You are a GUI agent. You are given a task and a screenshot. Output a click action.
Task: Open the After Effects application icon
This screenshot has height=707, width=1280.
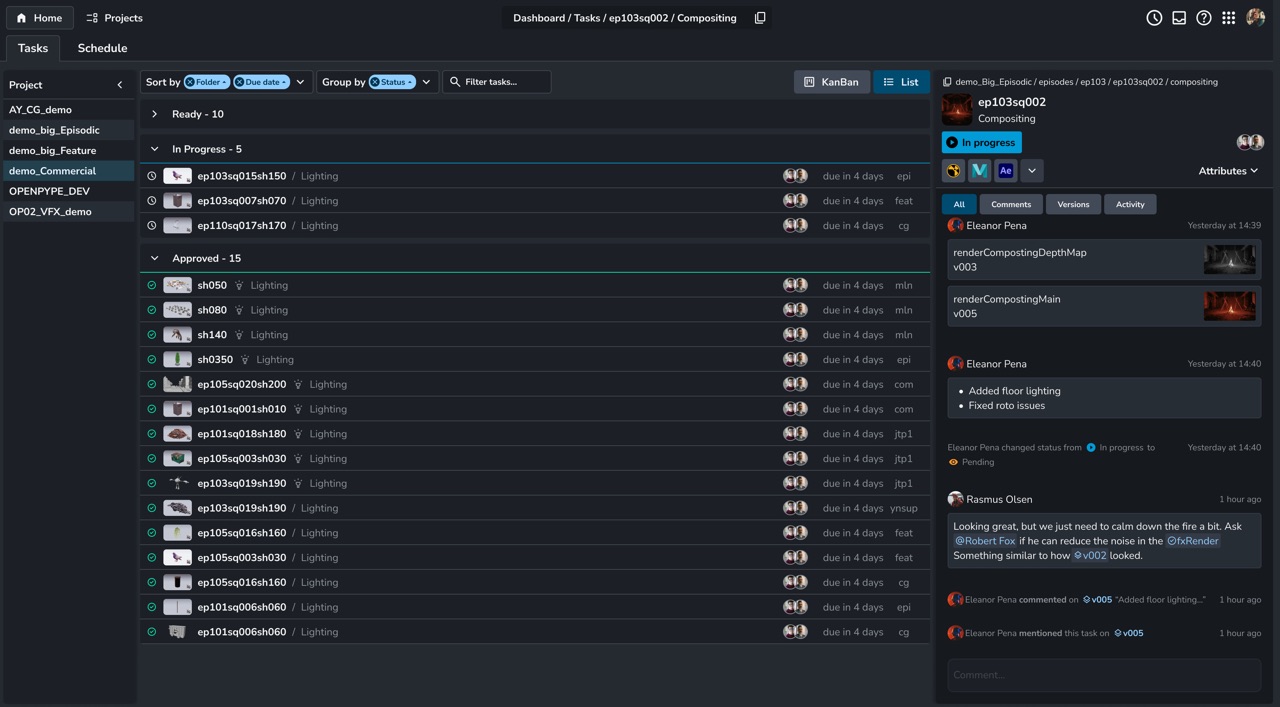[x=1005, y=170]
